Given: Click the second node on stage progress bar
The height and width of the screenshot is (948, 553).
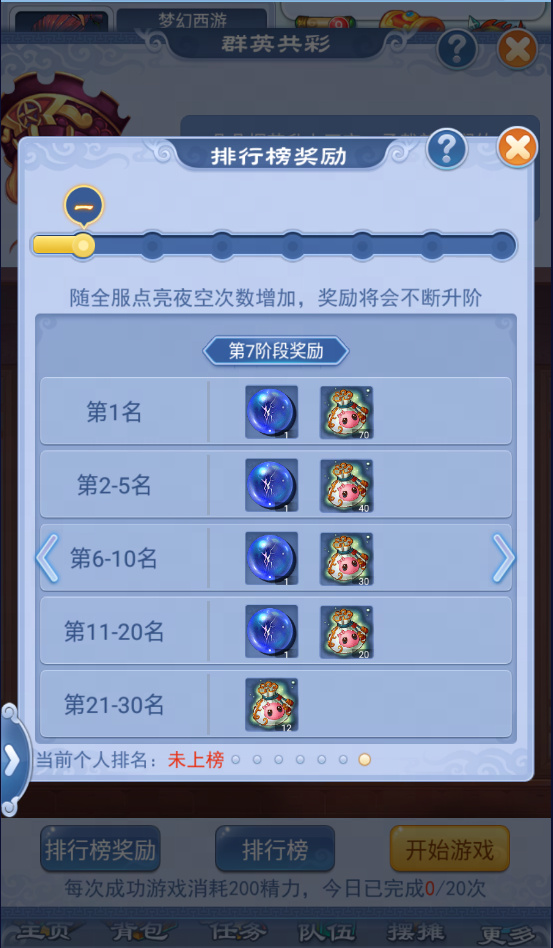Looking at the screenshot, I should (152, 246).
